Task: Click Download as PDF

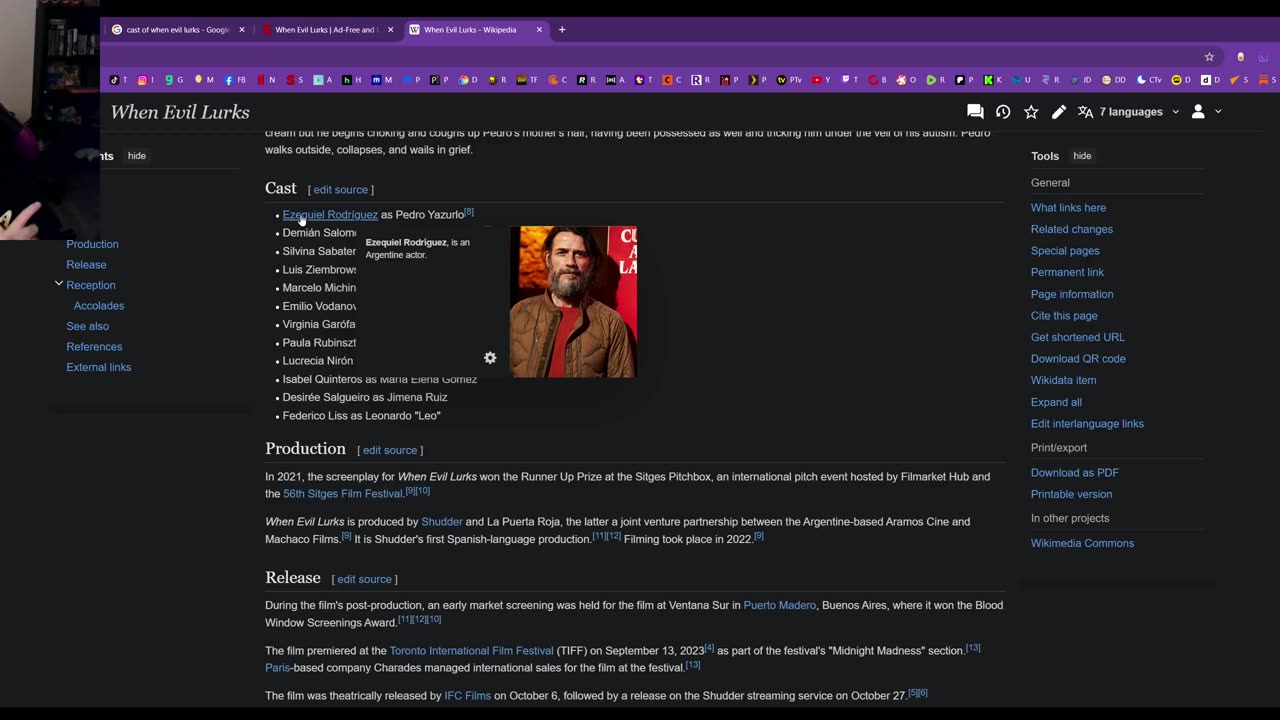Action: click(x=1075, y=473)
